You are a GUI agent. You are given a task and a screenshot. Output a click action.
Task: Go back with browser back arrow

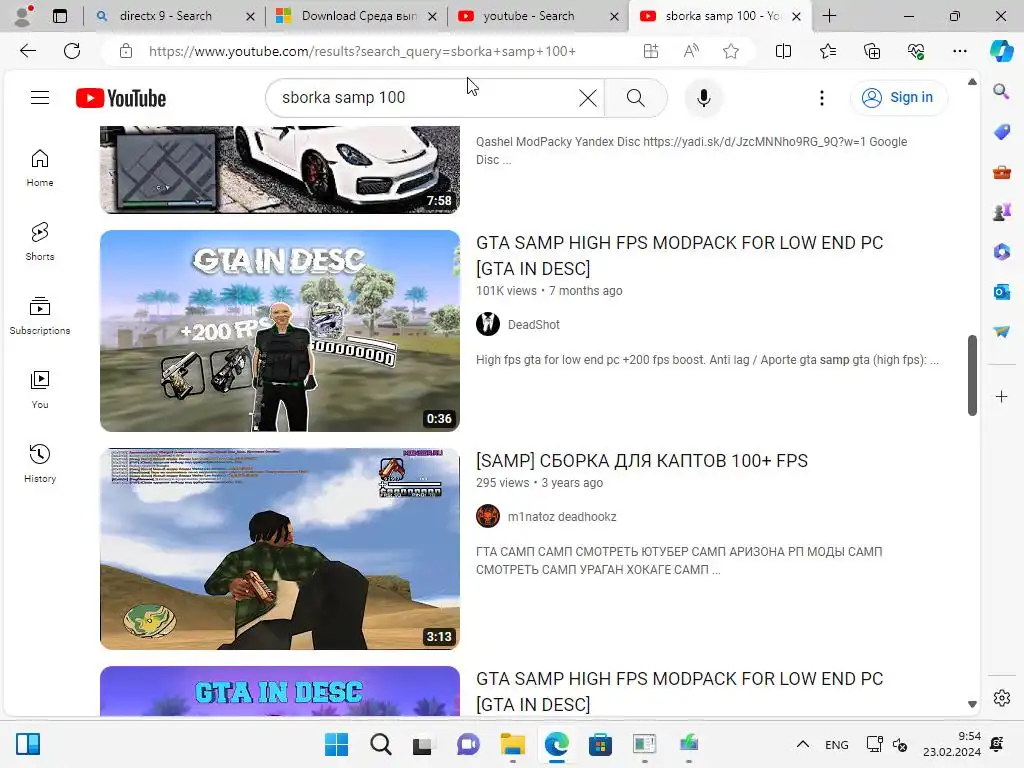click(27, 51)
